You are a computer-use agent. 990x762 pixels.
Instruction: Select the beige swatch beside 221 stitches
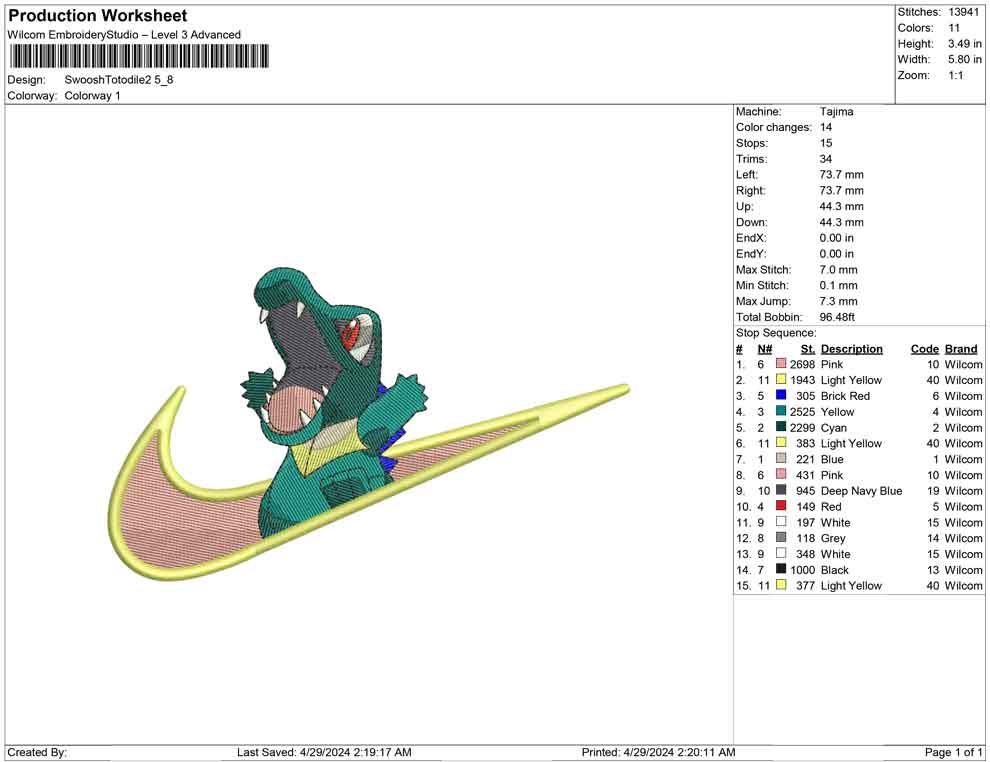[781, 458]
